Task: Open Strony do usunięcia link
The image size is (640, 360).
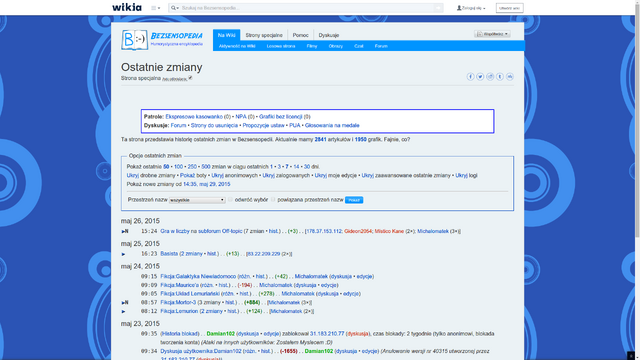Action: tap(214, 125)
